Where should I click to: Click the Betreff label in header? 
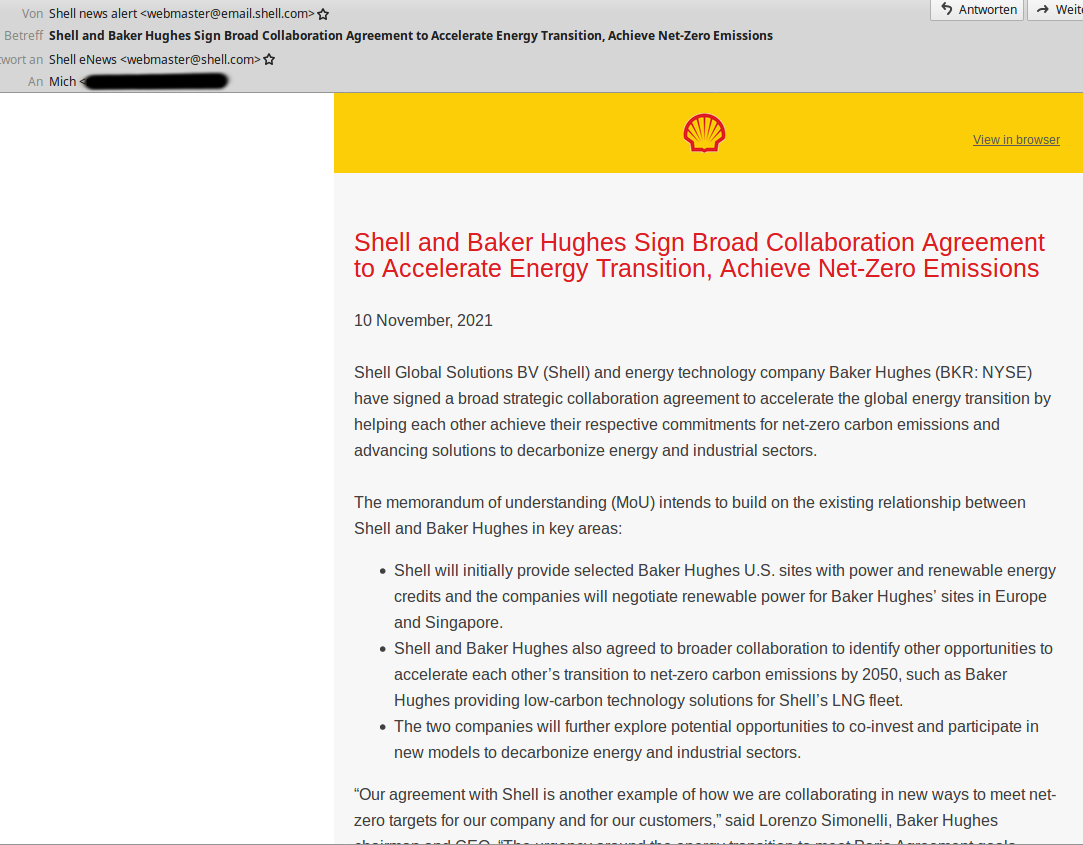23,36
